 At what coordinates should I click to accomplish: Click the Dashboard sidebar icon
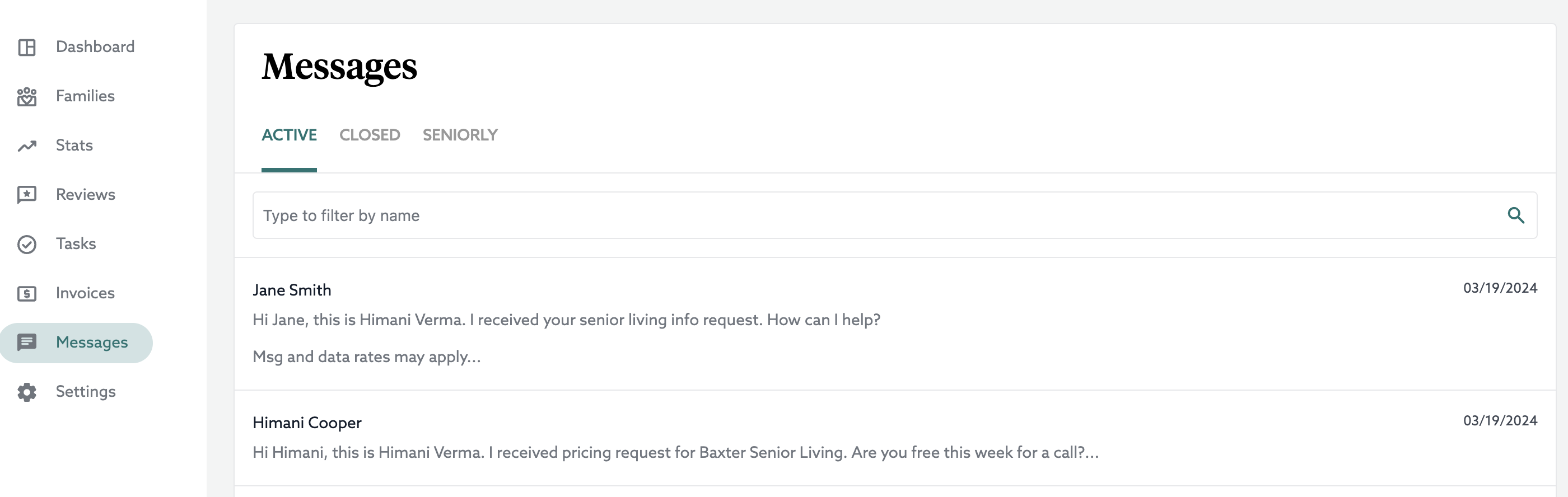point(27,46)
